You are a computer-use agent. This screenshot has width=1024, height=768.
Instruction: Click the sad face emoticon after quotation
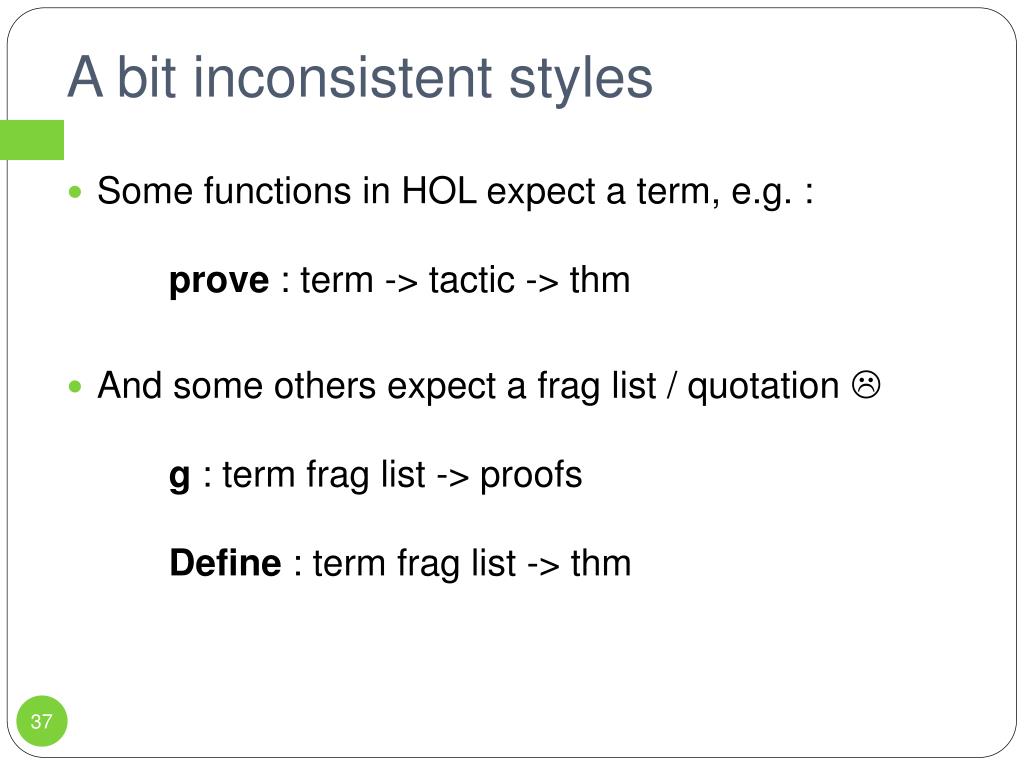coord(866,385)
